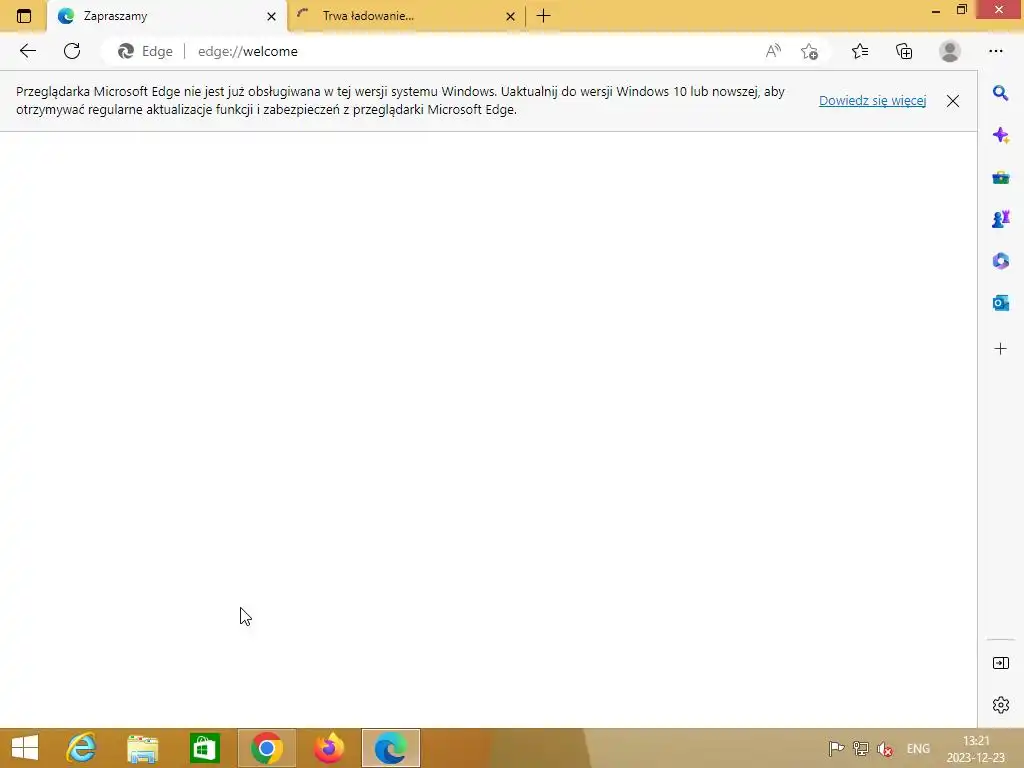Customize sidebar with plus icon
The width and height of the screenshot is (1024, 768).
pyautogui.click(x=1000, y=349)
